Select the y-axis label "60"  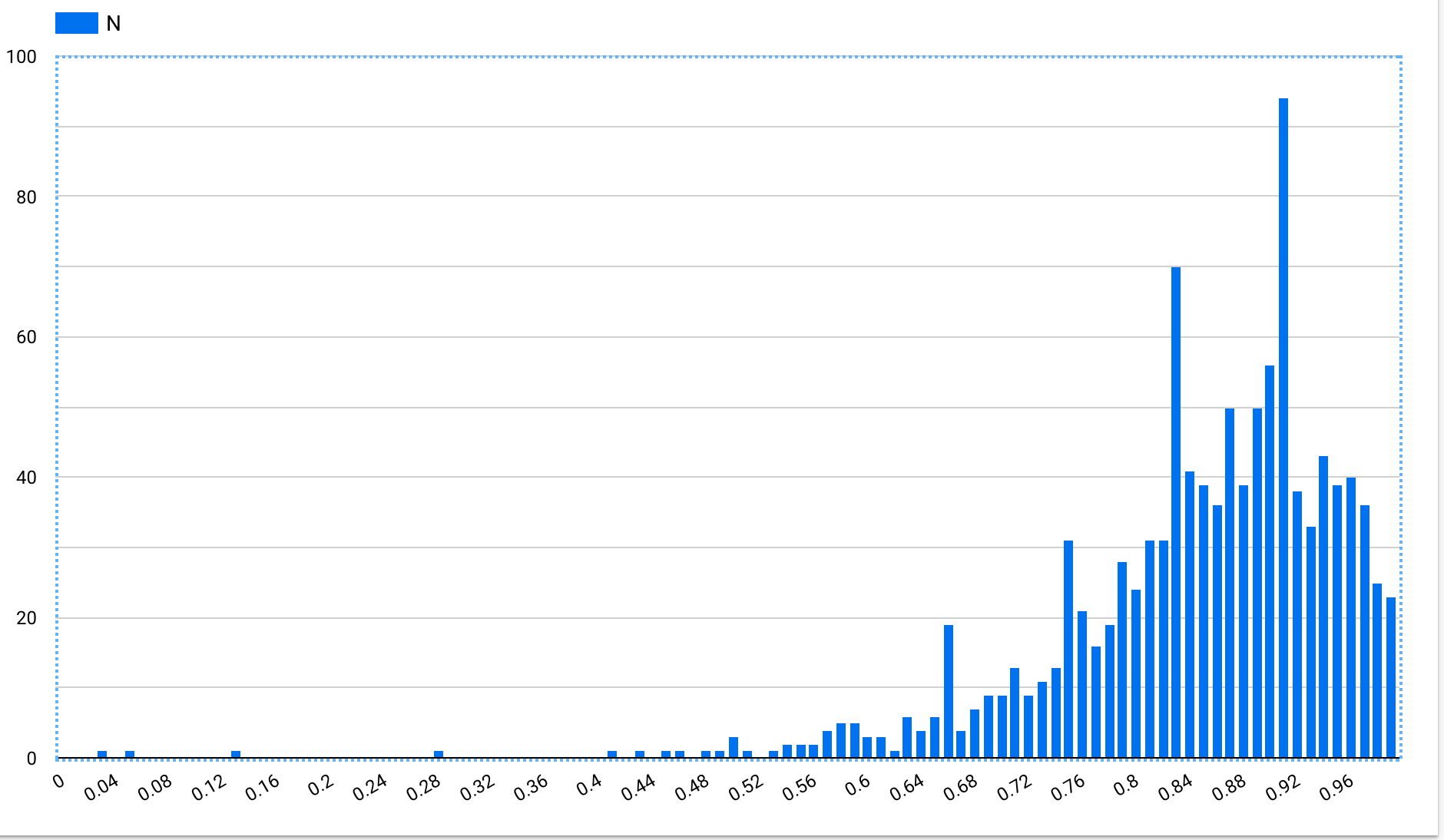(x=26, y=337)
